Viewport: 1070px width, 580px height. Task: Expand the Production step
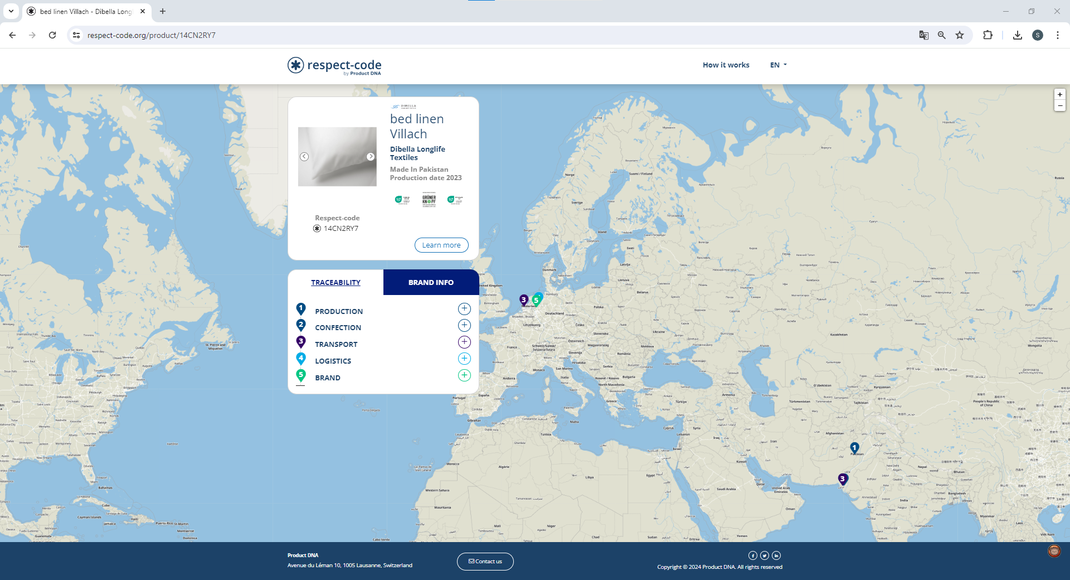(464, 309)
